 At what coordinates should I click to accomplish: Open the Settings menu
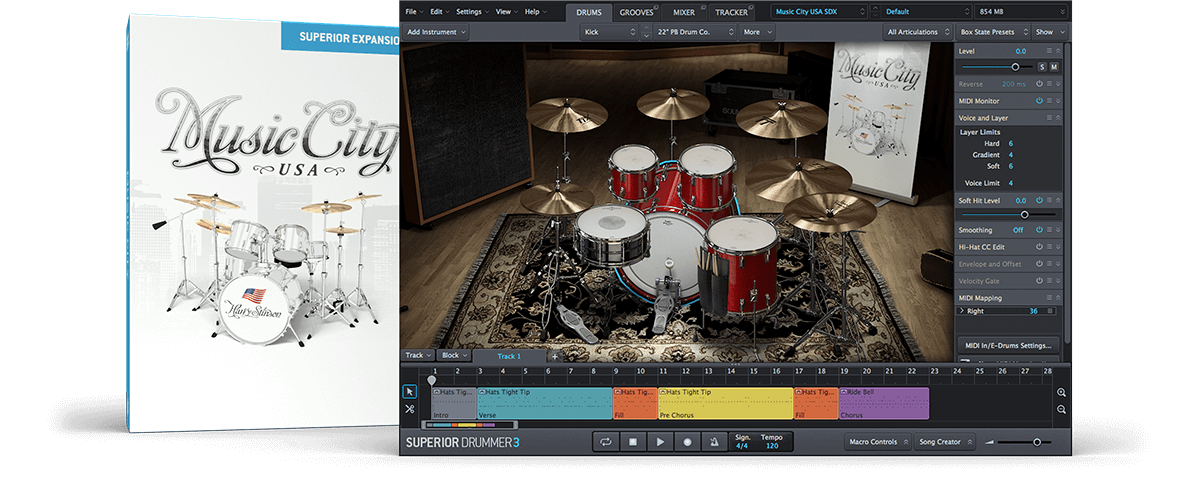471,11
